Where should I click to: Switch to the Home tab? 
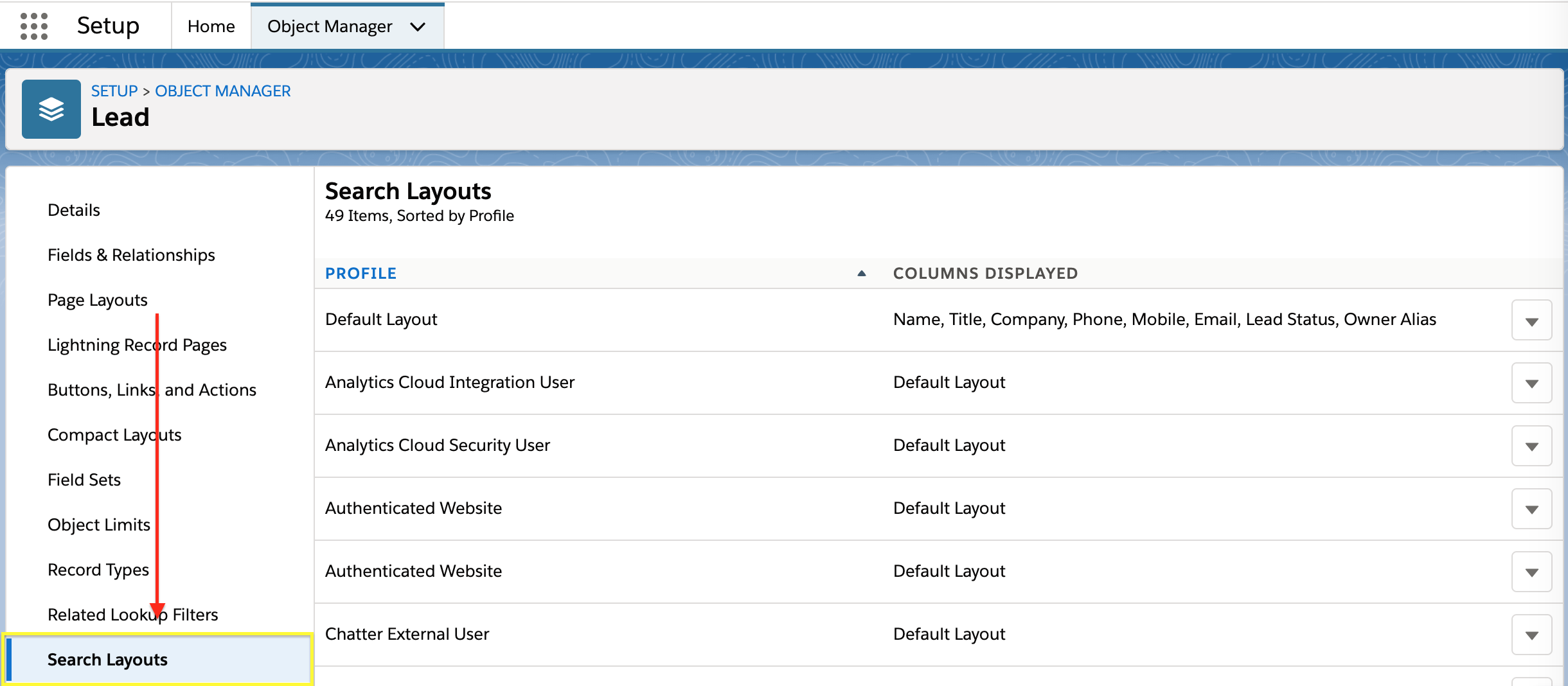coord(211,26)
